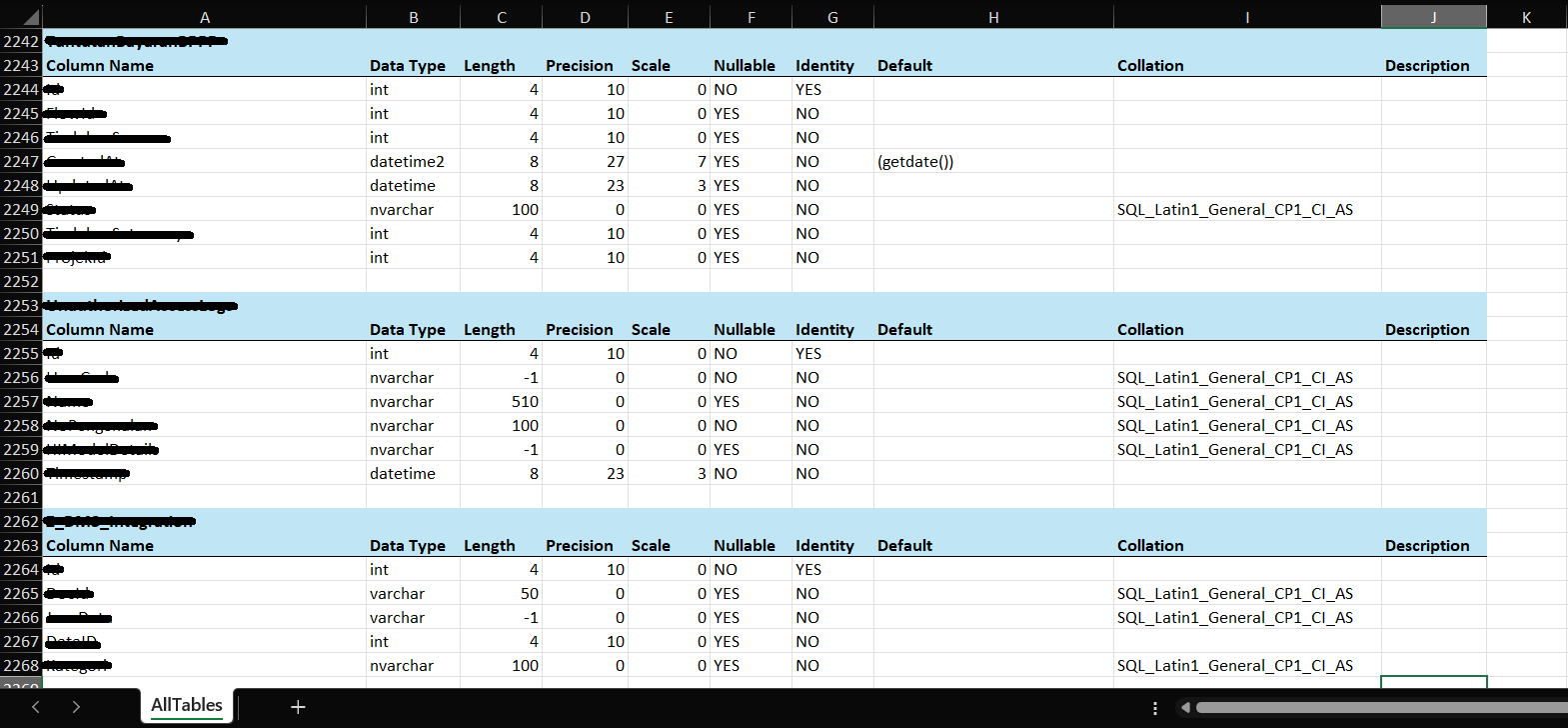
Task: Select collation cell in row 2249
Action: [x=1246, y=209]
